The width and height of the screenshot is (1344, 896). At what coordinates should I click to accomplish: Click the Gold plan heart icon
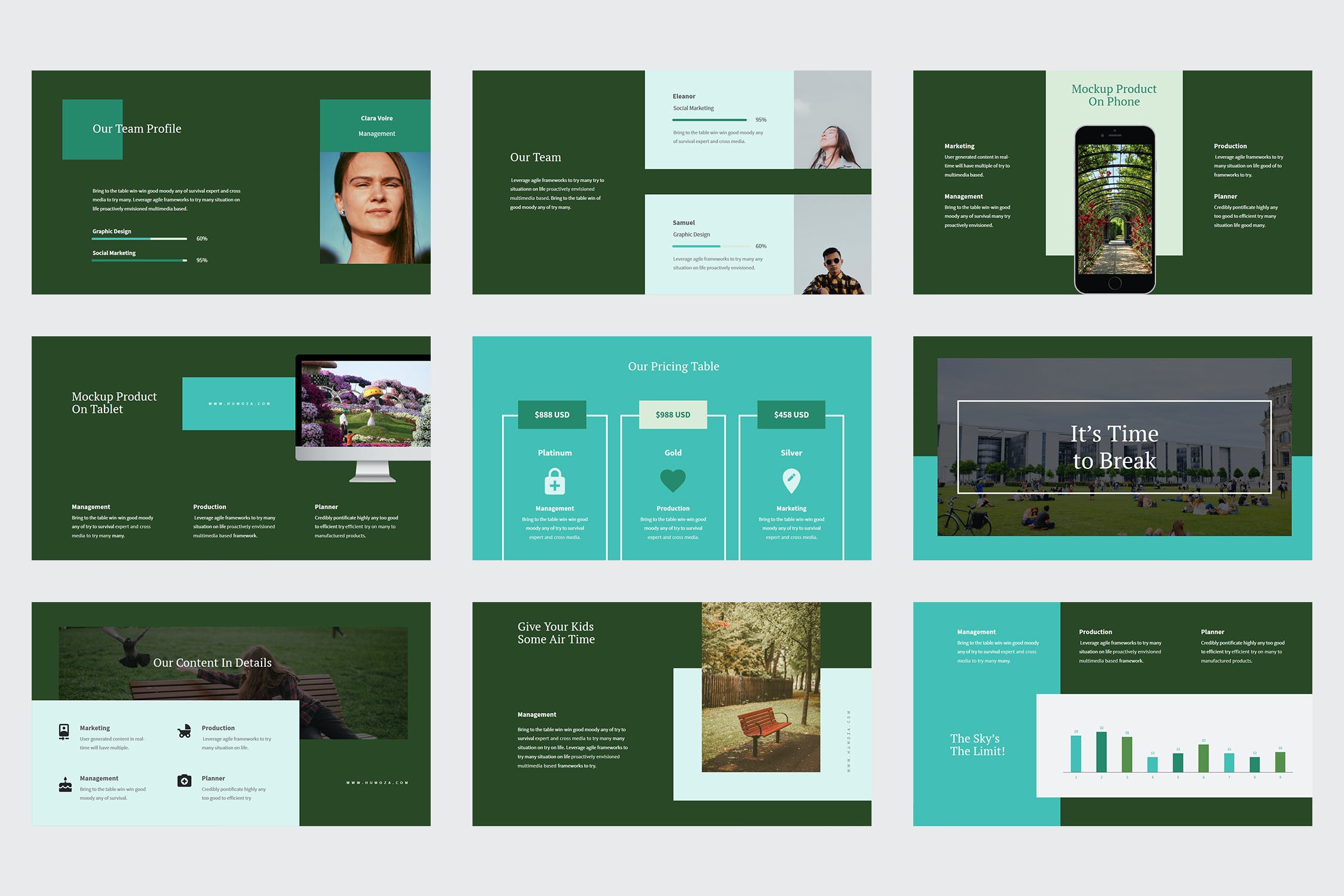pyautogui.click(x=673, y=480)
